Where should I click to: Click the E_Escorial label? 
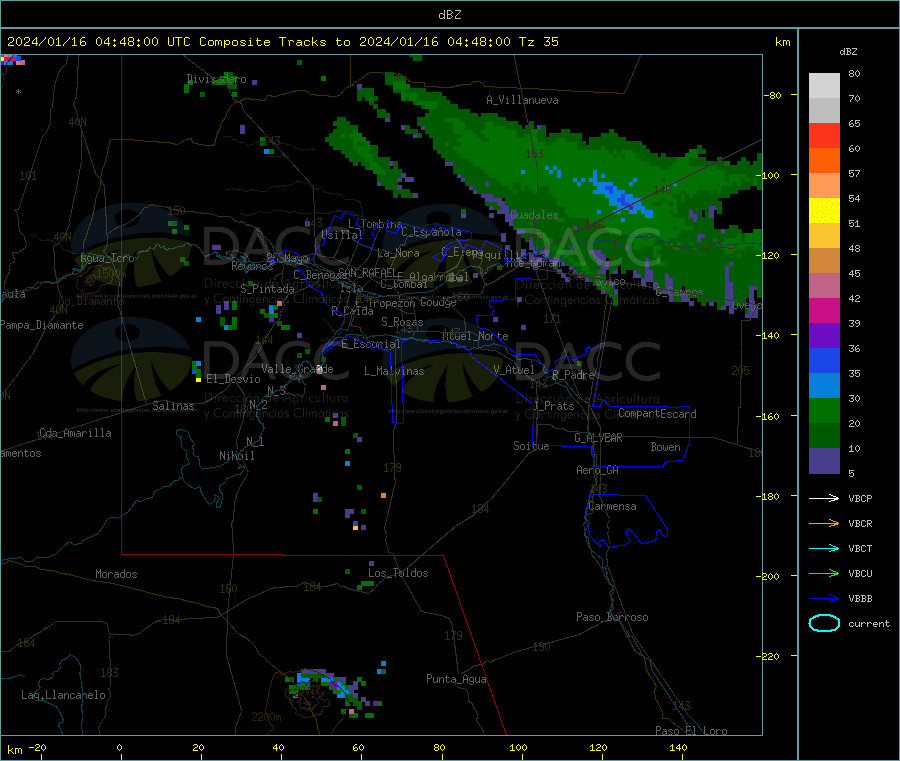371,344
